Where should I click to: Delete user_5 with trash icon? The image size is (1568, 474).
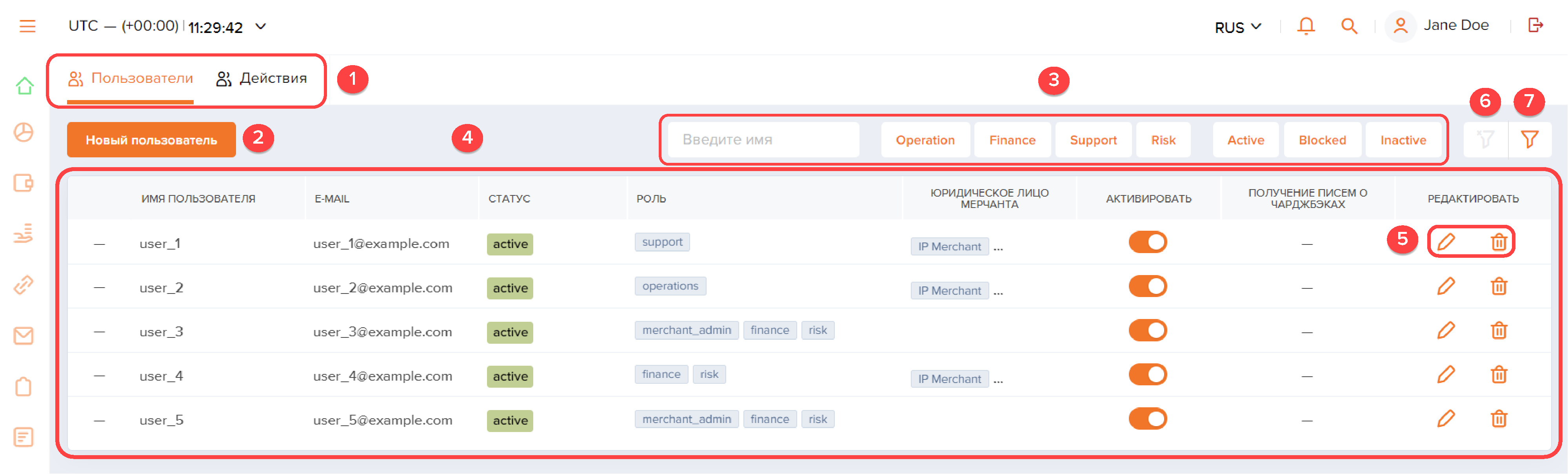tap(1499, 419)
